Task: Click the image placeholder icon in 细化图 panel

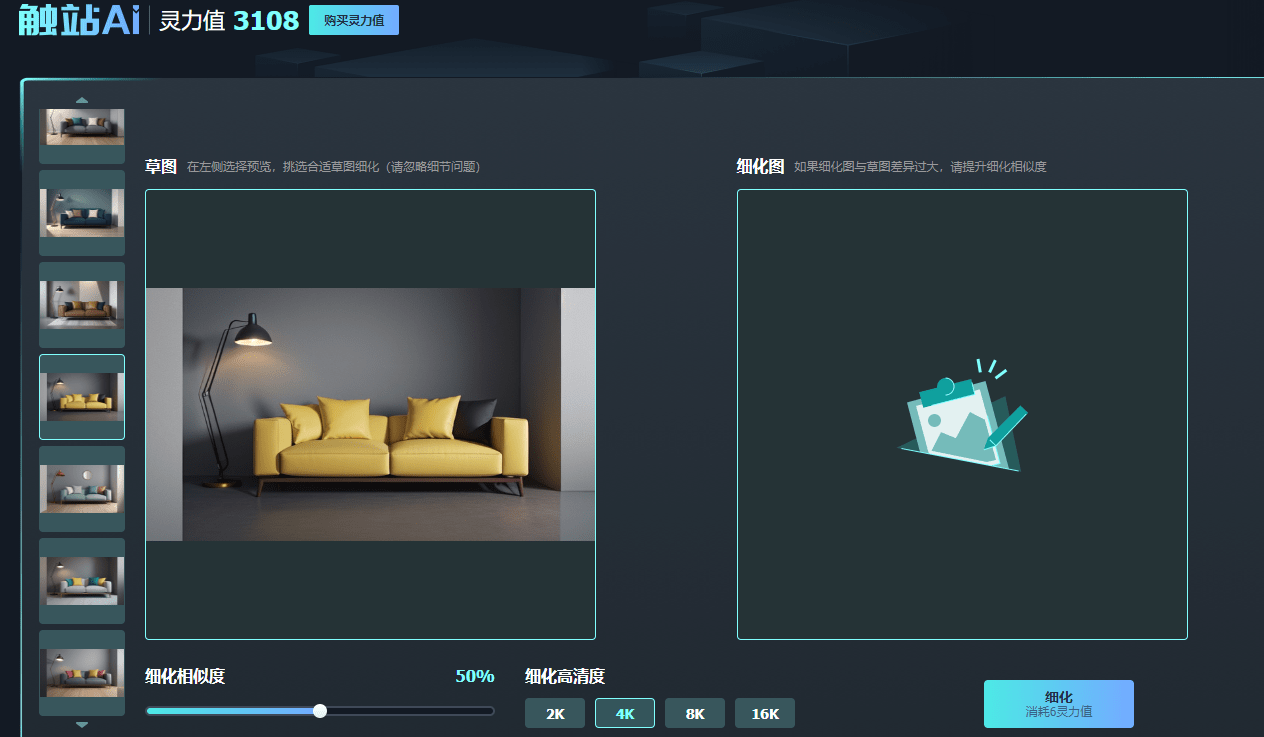Action: pyautogui.click(x=963, y=414)
